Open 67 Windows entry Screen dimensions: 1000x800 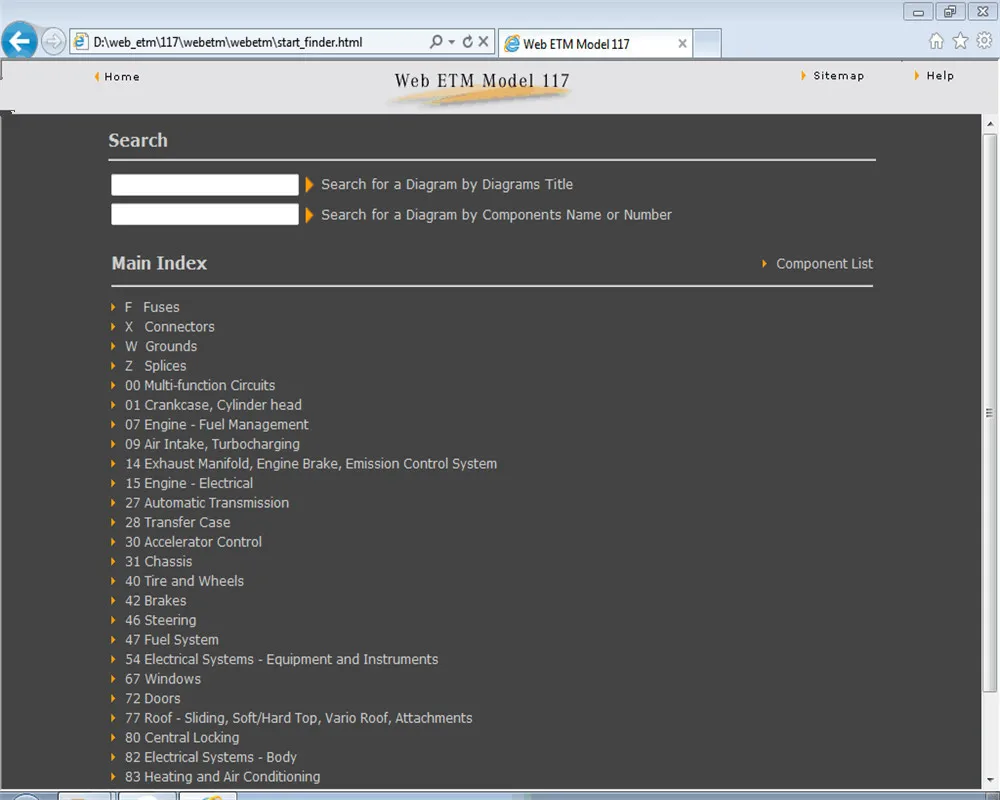[x=163, y=679]
